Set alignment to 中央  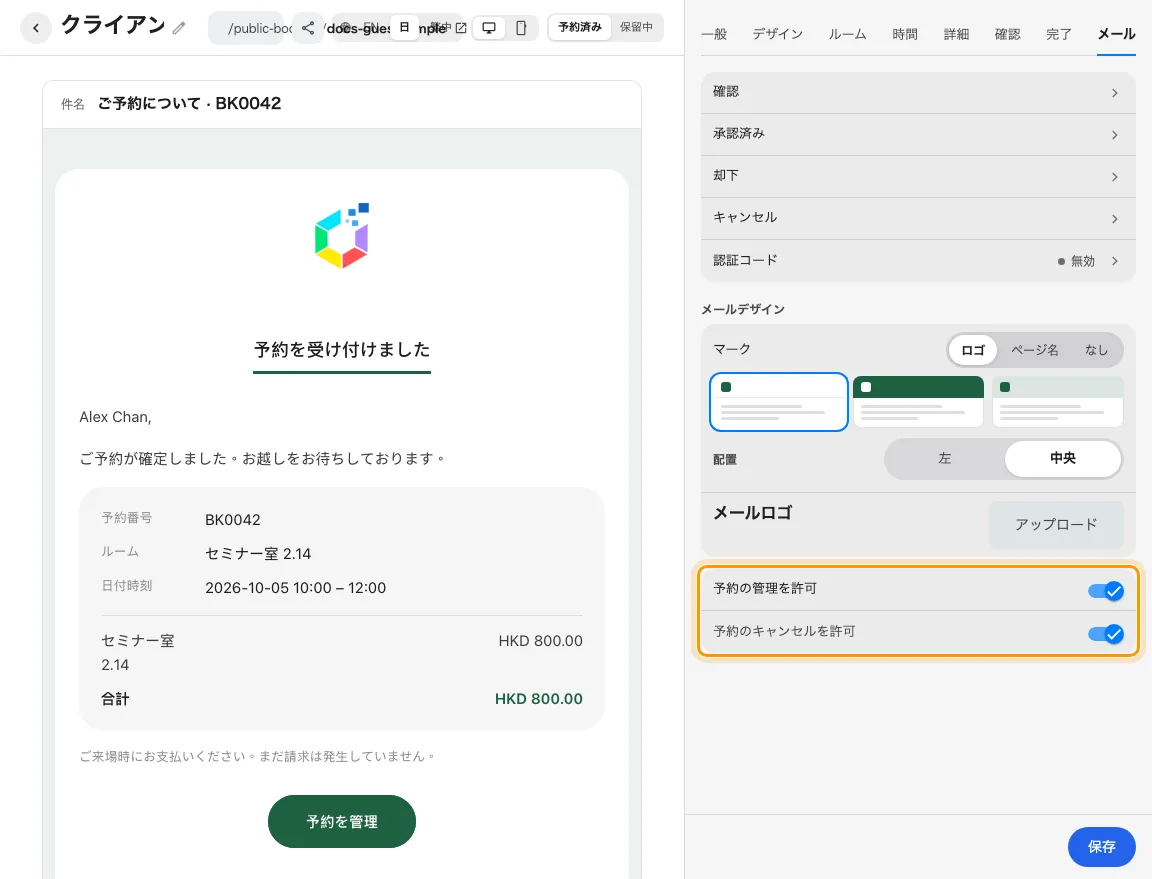click(x=1062, y=458)
